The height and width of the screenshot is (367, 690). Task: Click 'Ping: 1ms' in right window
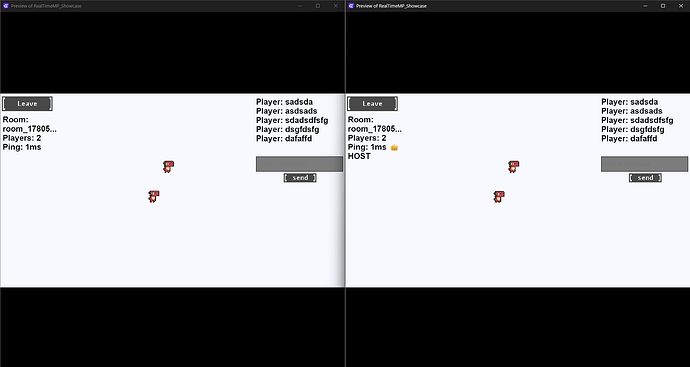click(x=367, y=147)
